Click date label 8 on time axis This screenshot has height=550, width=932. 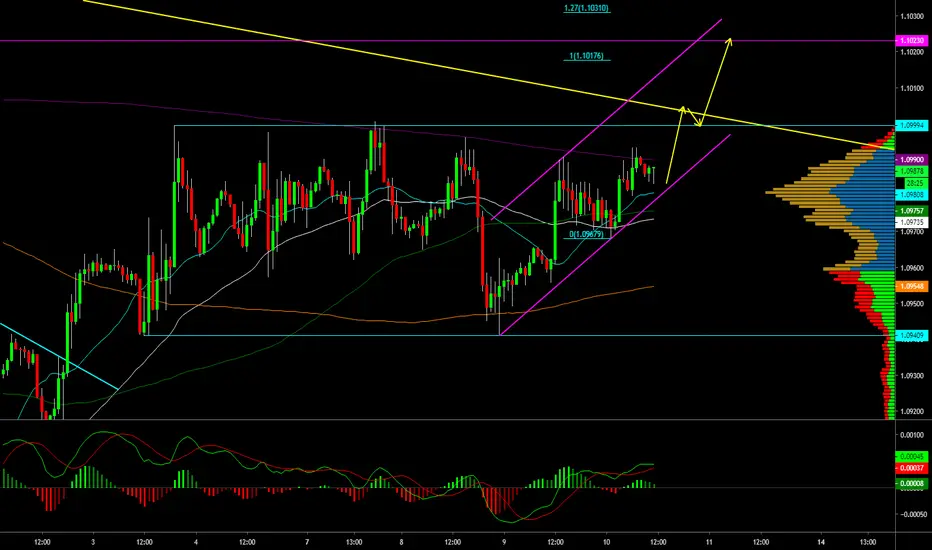point(402,542)
